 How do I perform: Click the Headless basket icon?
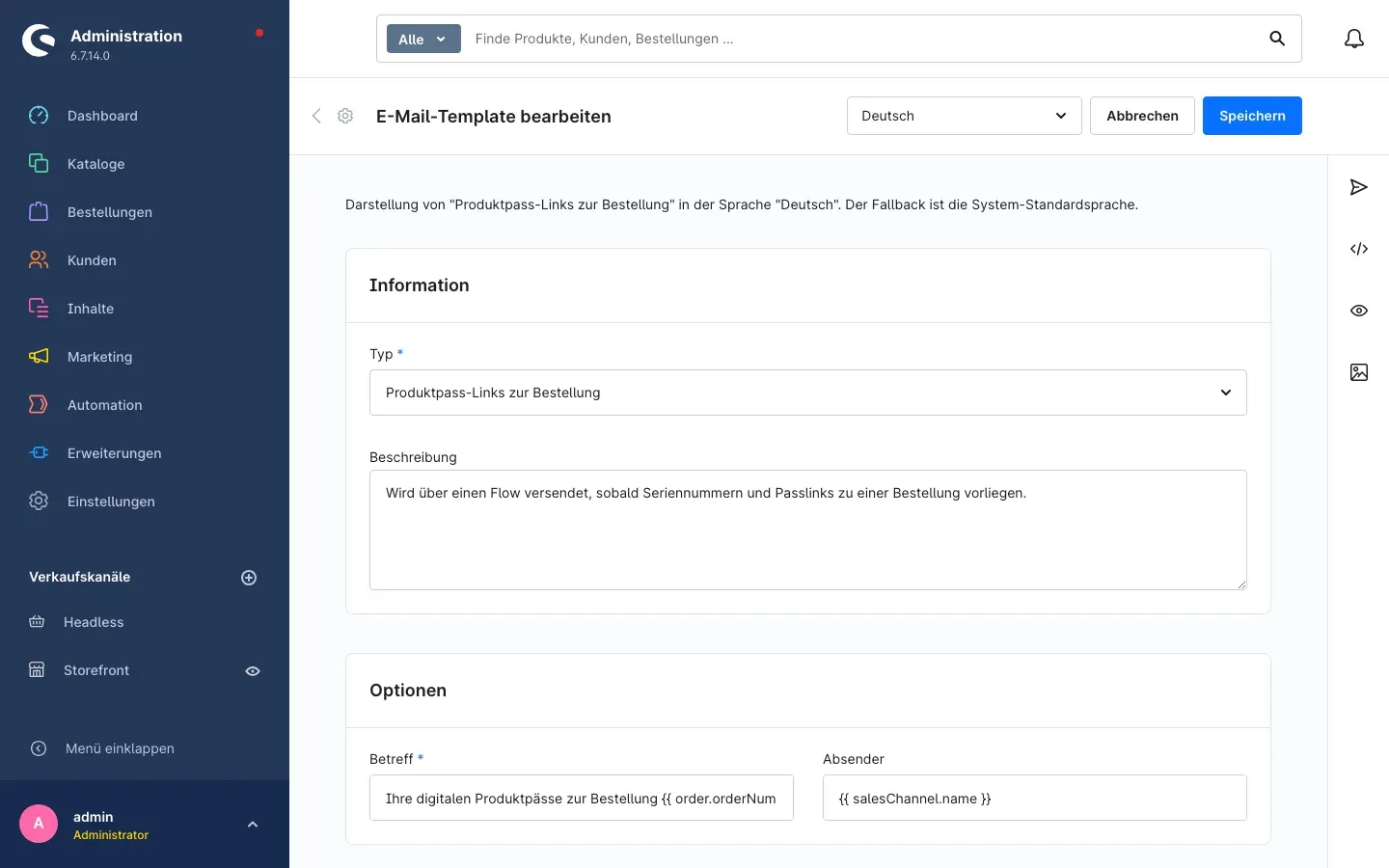click(37, 622)
